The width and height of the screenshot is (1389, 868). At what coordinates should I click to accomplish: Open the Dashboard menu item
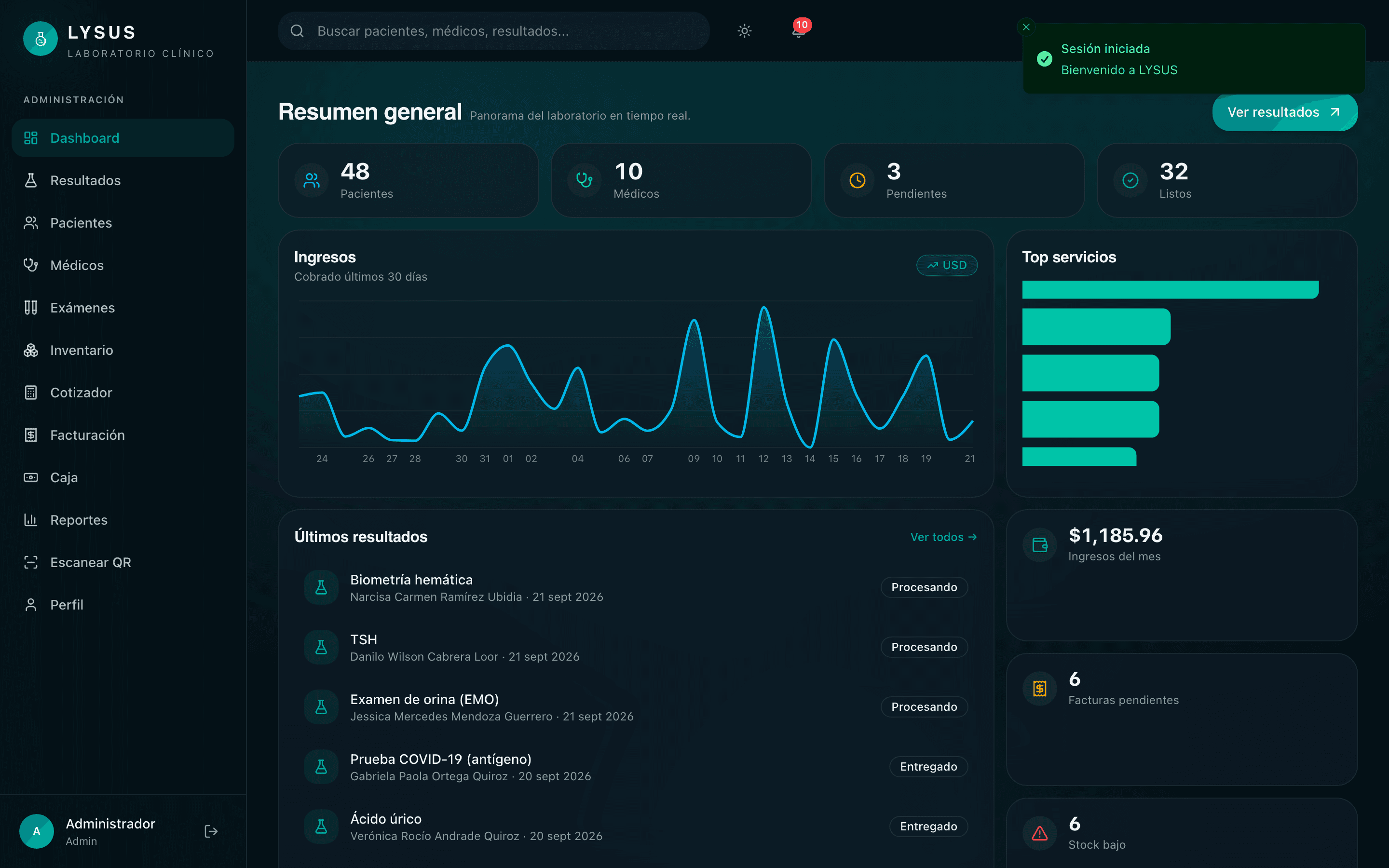click(x=123, y=138)
